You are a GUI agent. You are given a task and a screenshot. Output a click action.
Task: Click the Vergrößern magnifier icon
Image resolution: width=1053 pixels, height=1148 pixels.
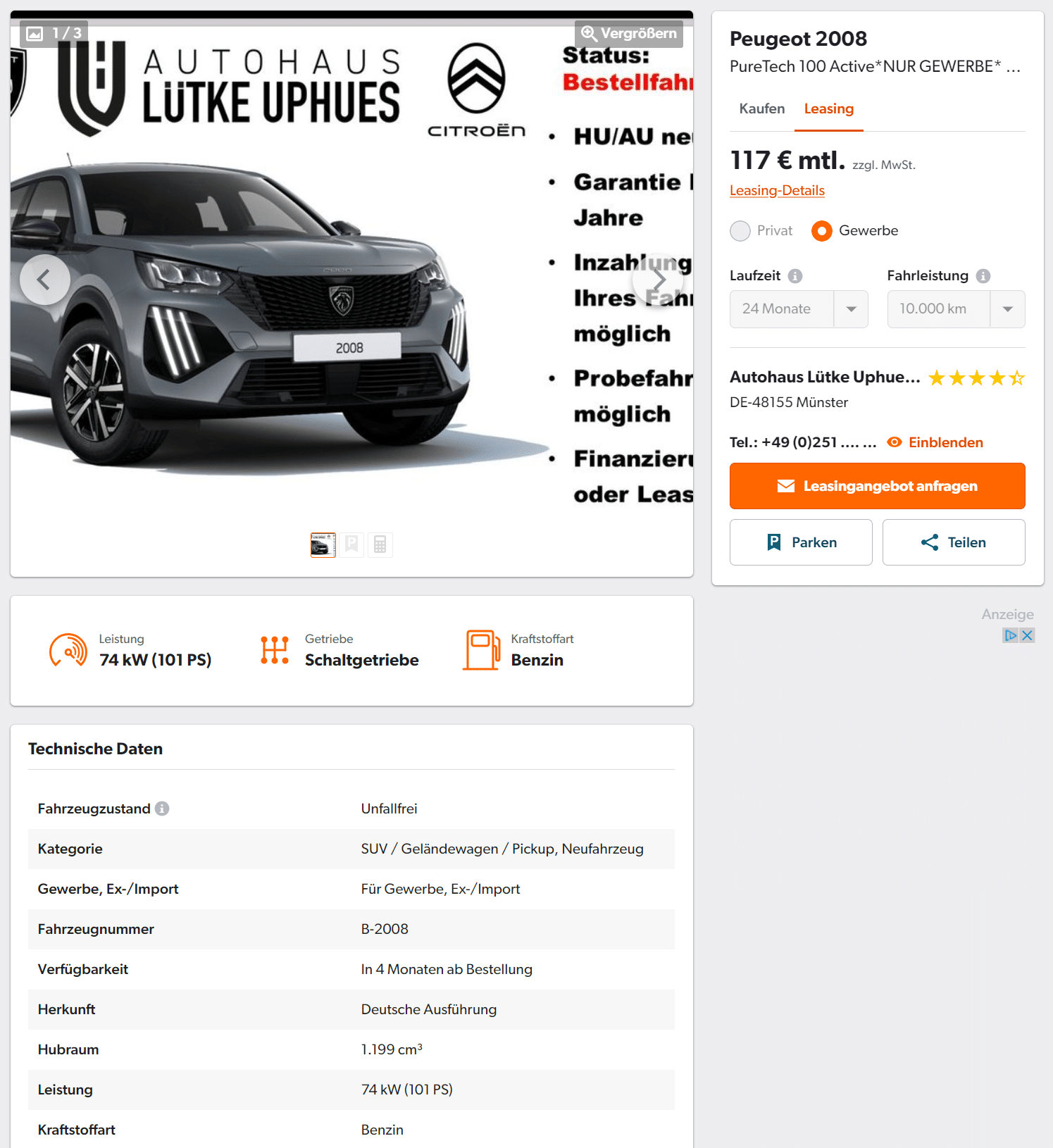pyautogui.click(x=589, y=33)
